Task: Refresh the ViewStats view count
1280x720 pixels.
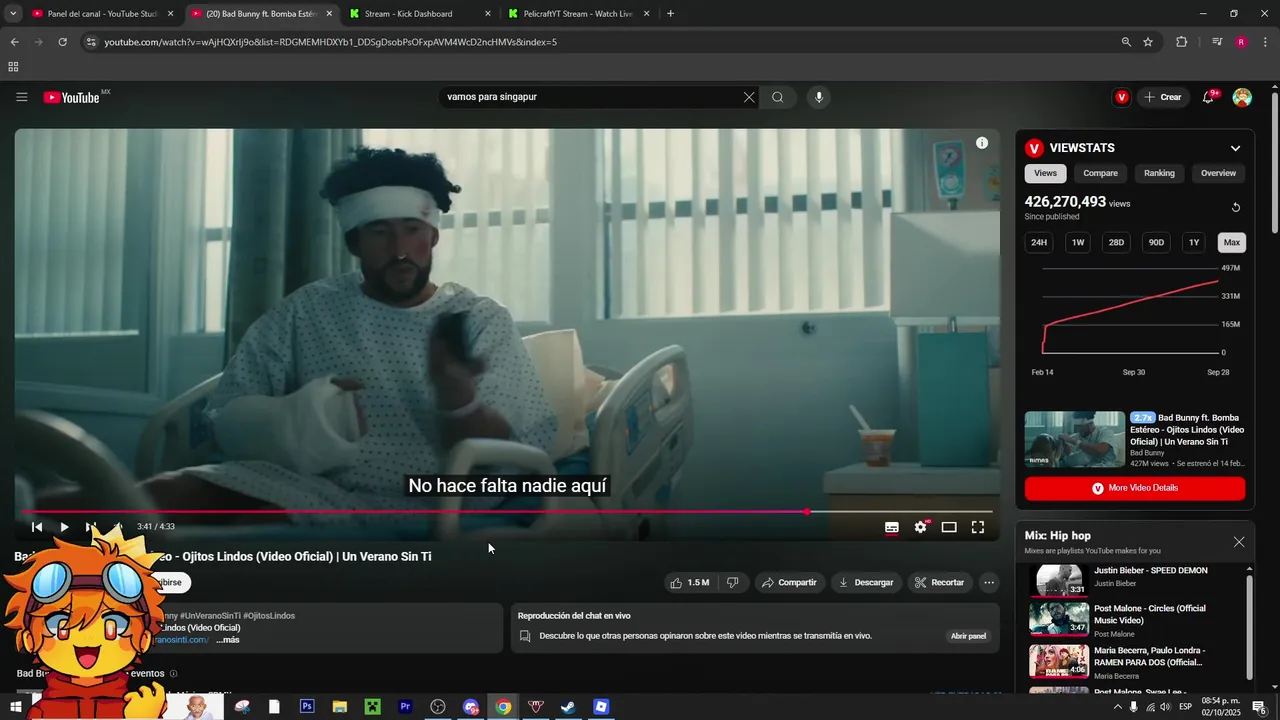Action: [1235, 208]
